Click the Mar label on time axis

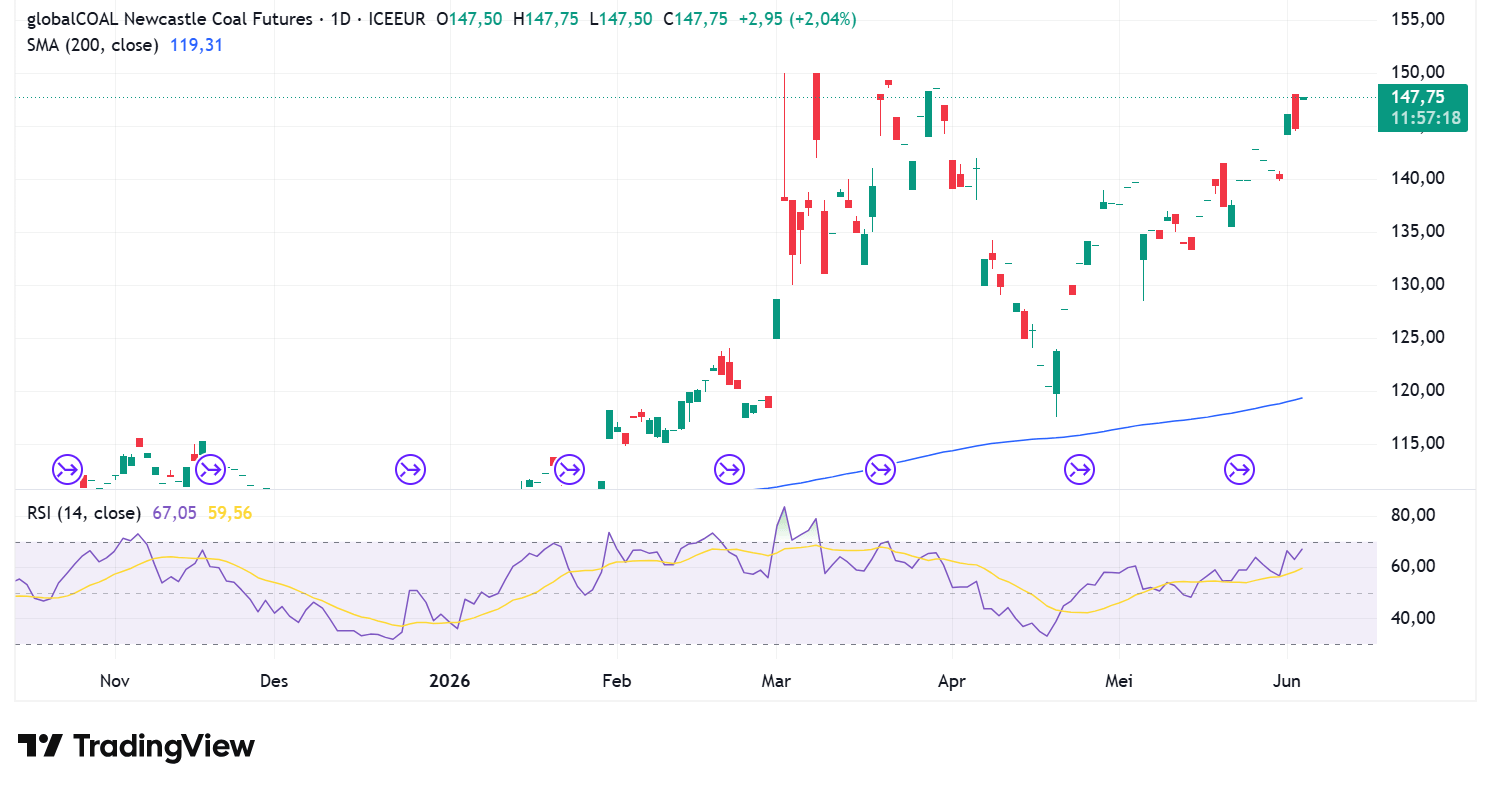(776, 681)
